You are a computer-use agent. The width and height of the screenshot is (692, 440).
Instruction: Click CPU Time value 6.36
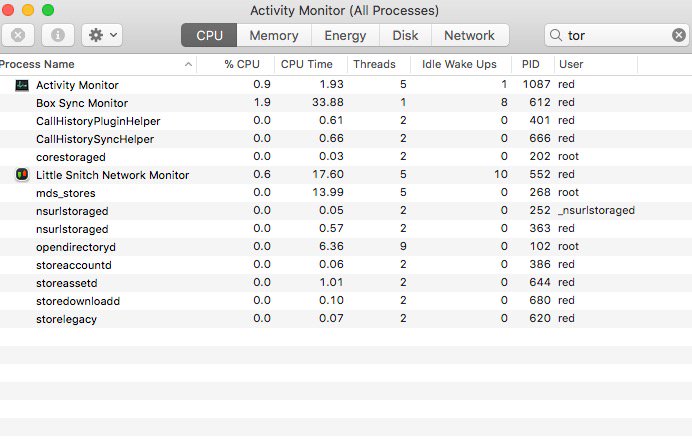click(331, 246)
